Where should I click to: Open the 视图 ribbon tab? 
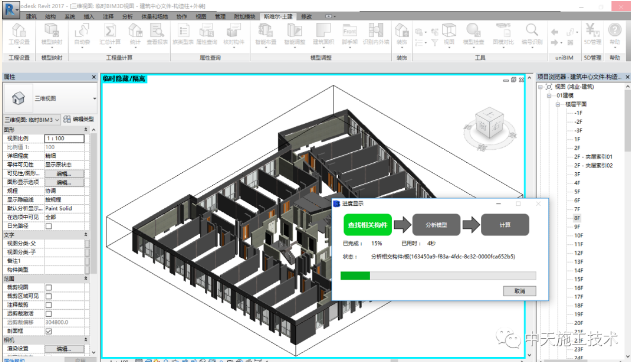tap(201, 16)
